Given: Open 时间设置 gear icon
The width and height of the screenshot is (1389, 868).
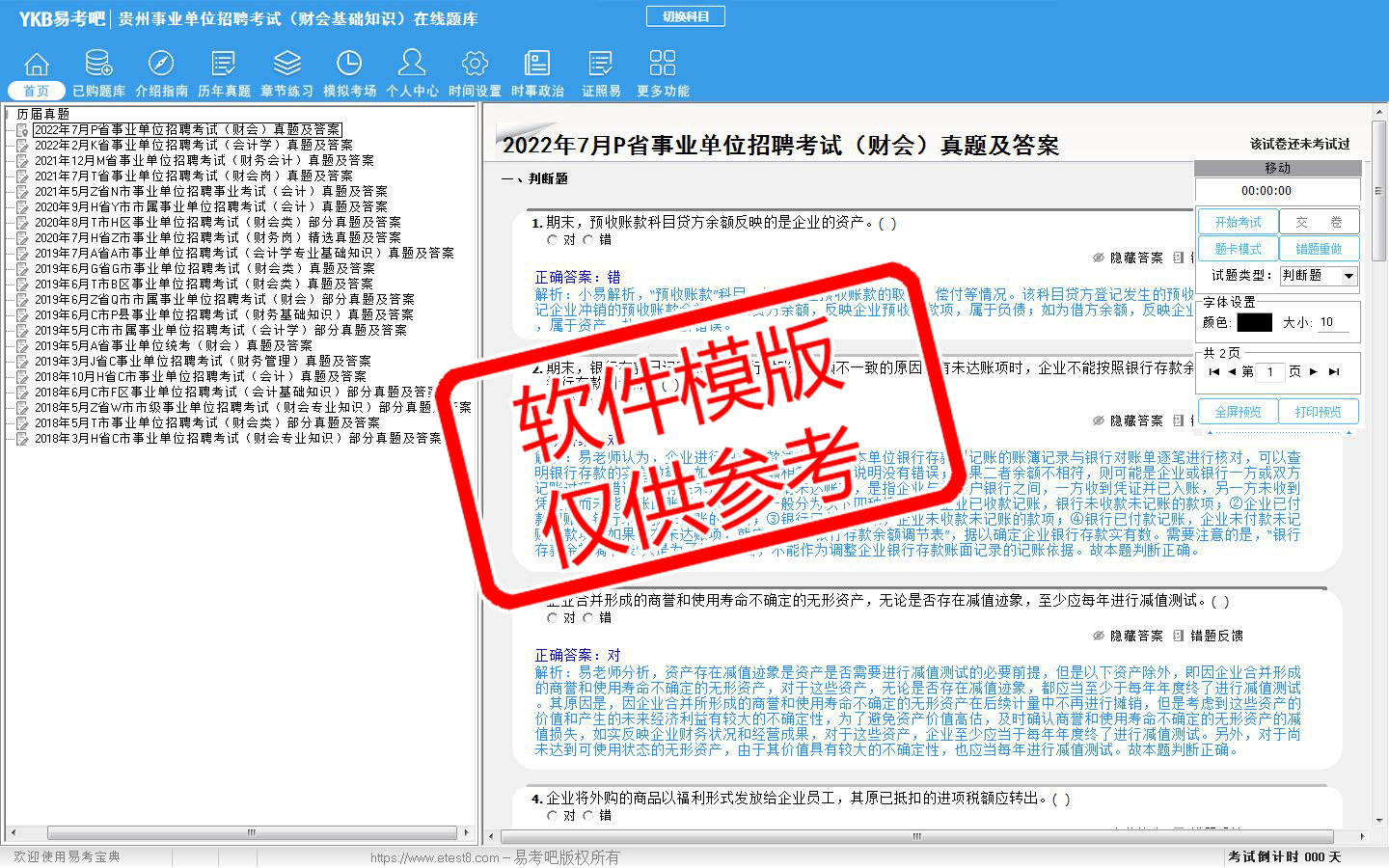Looking at the screenshot, I should pos(475,64).
